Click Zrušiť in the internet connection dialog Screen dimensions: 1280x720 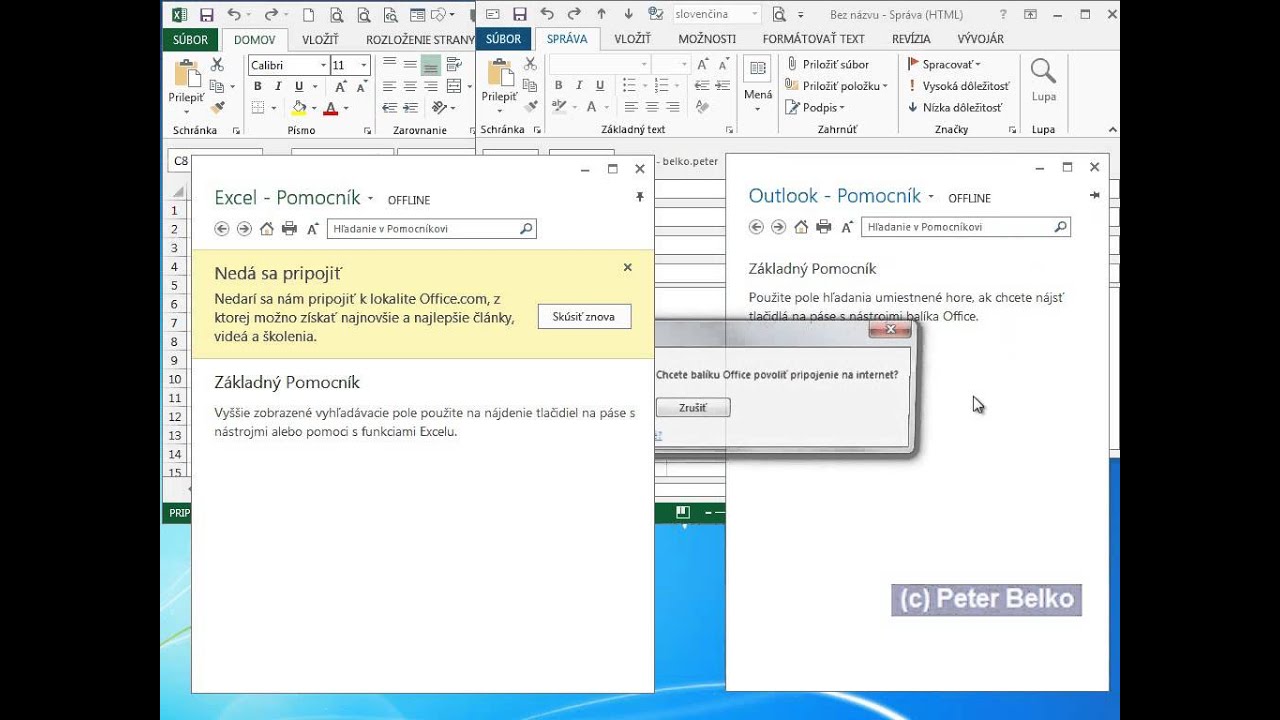tap(693, 407)
